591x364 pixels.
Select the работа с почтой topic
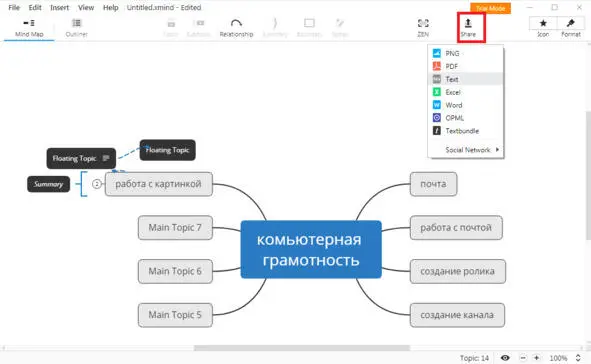pos(456,228)
